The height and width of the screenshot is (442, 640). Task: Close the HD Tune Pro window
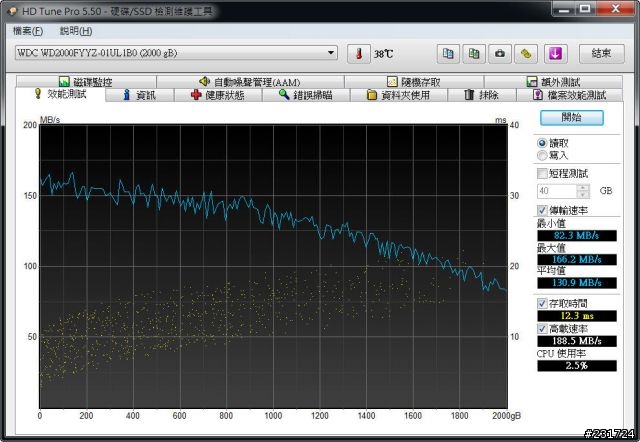click(x=616, y=9)
